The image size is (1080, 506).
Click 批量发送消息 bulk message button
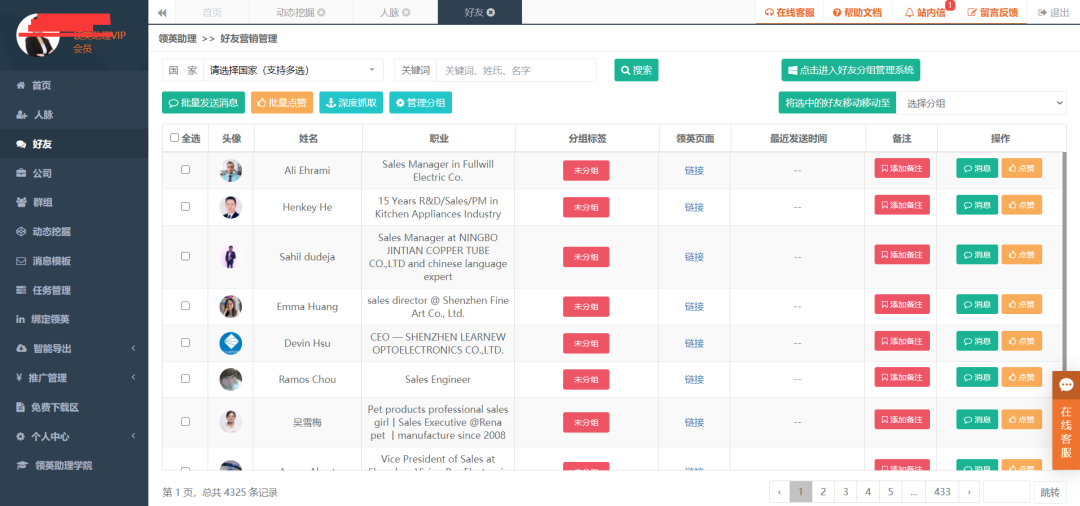(203, 102)
